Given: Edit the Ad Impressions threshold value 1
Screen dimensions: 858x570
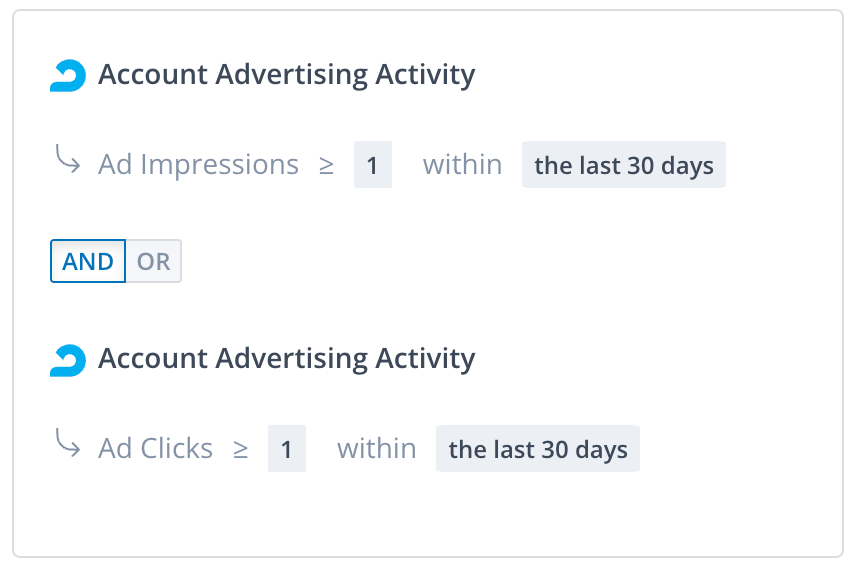Looking at the screenshot, I should pyautogui.click(x=372, y=165).
